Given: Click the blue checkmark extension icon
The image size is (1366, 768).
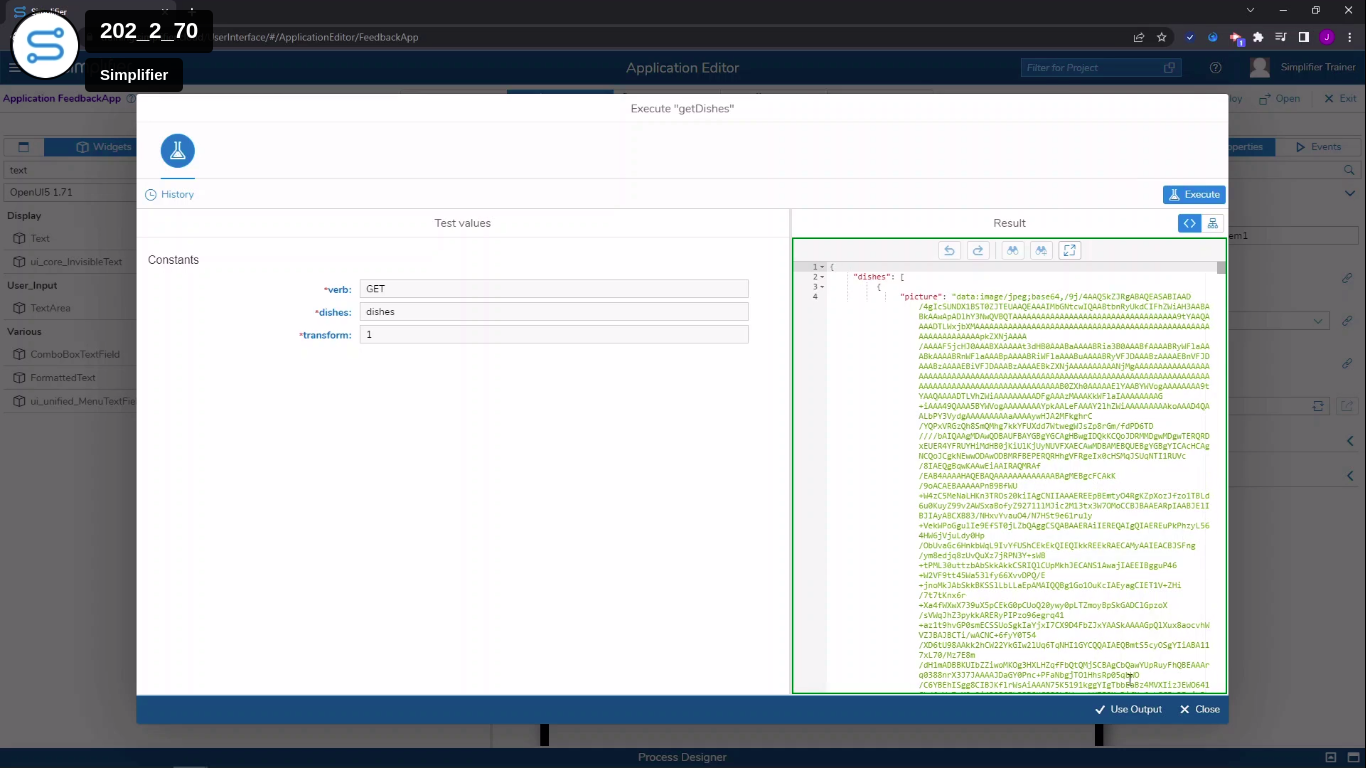Looking at the screenshot, I should point(1190,37).
